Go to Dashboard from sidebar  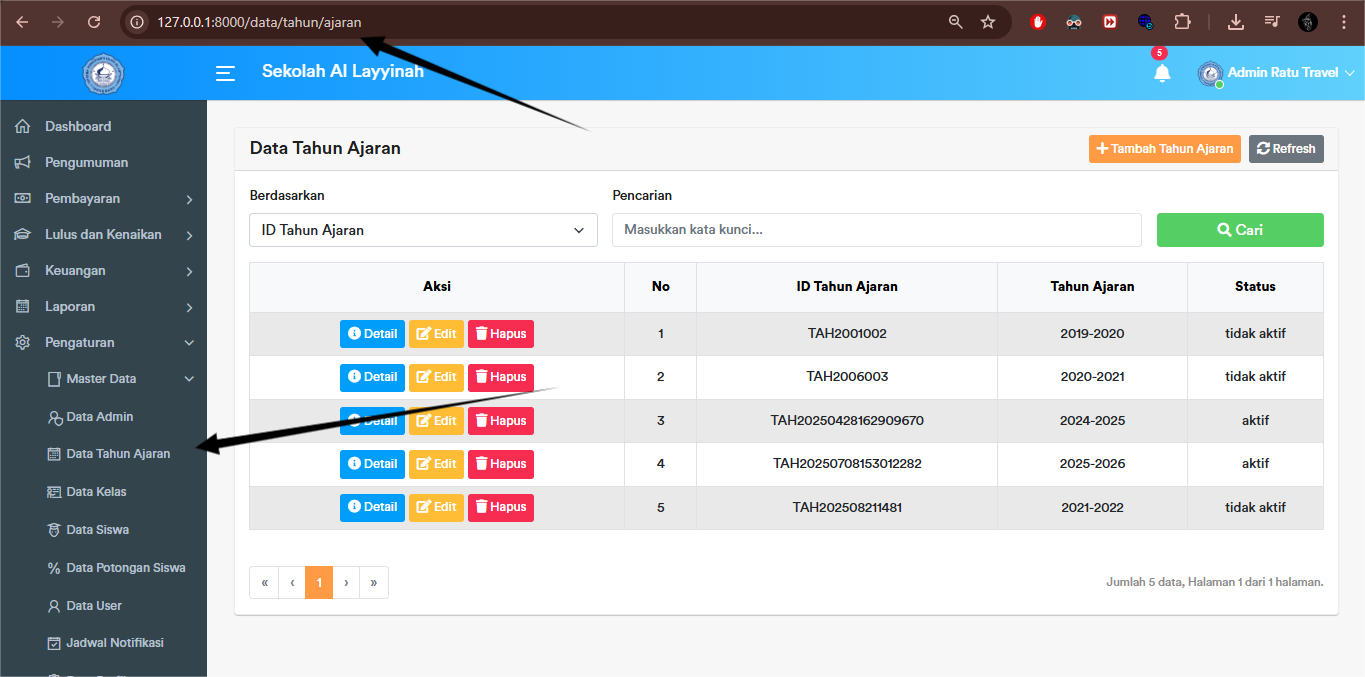click(x=78, y=127)
